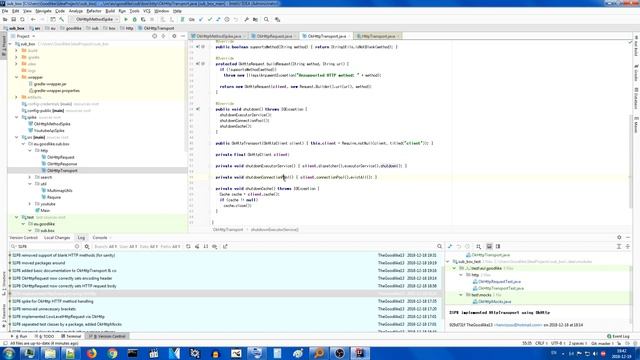Open Chrome from the Windows taskbar
640x360 pixels.
pos(112,353)
